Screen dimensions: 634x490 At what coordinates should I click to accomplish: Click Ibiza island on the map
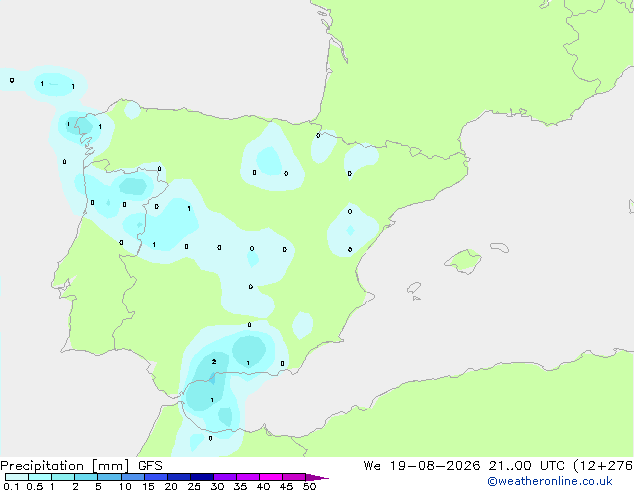(414, 288)
